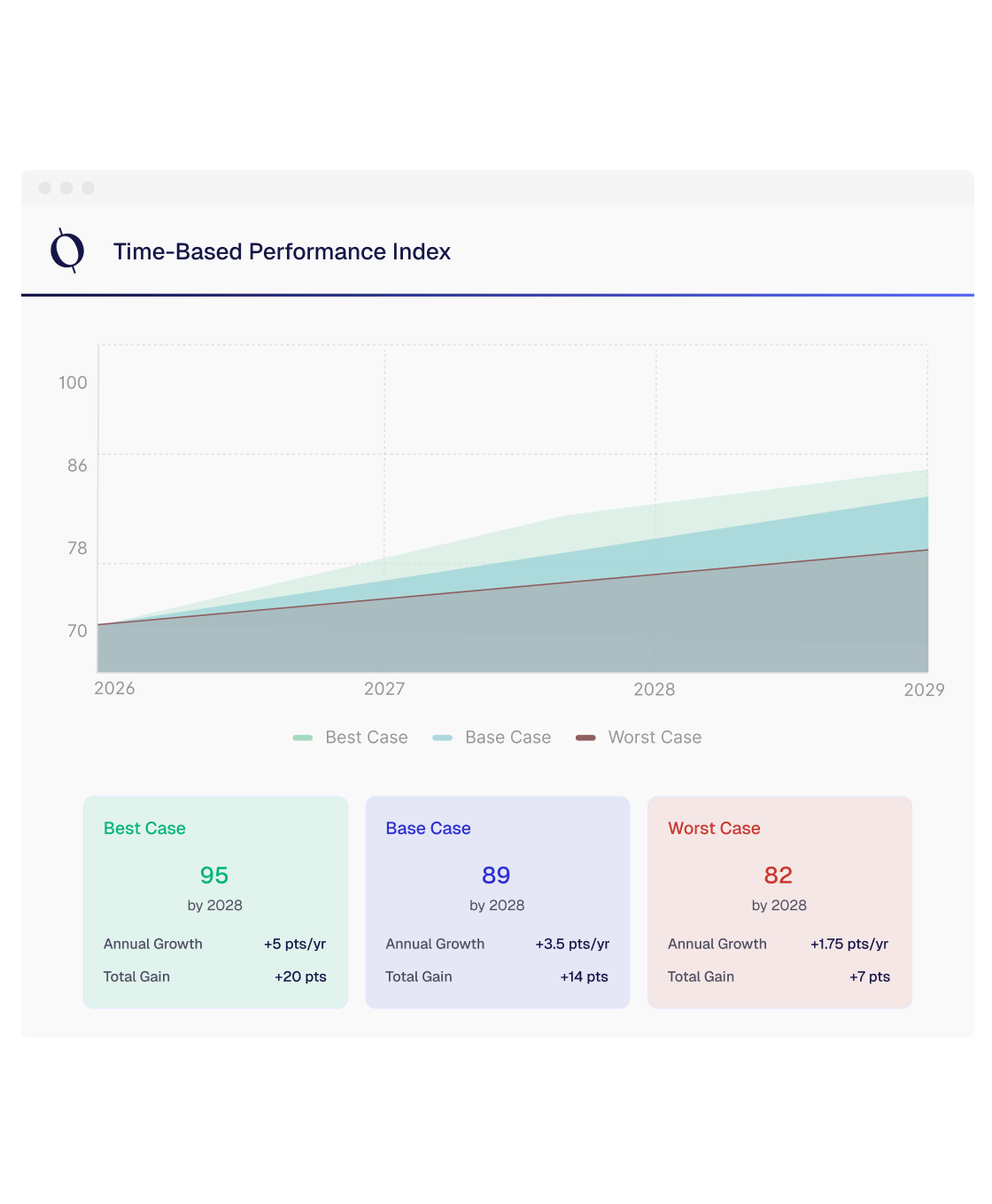Click the 2028 x-axis label
This screenshot has width=992, height=1204.
pyautogui.click(x=655, y=690)
